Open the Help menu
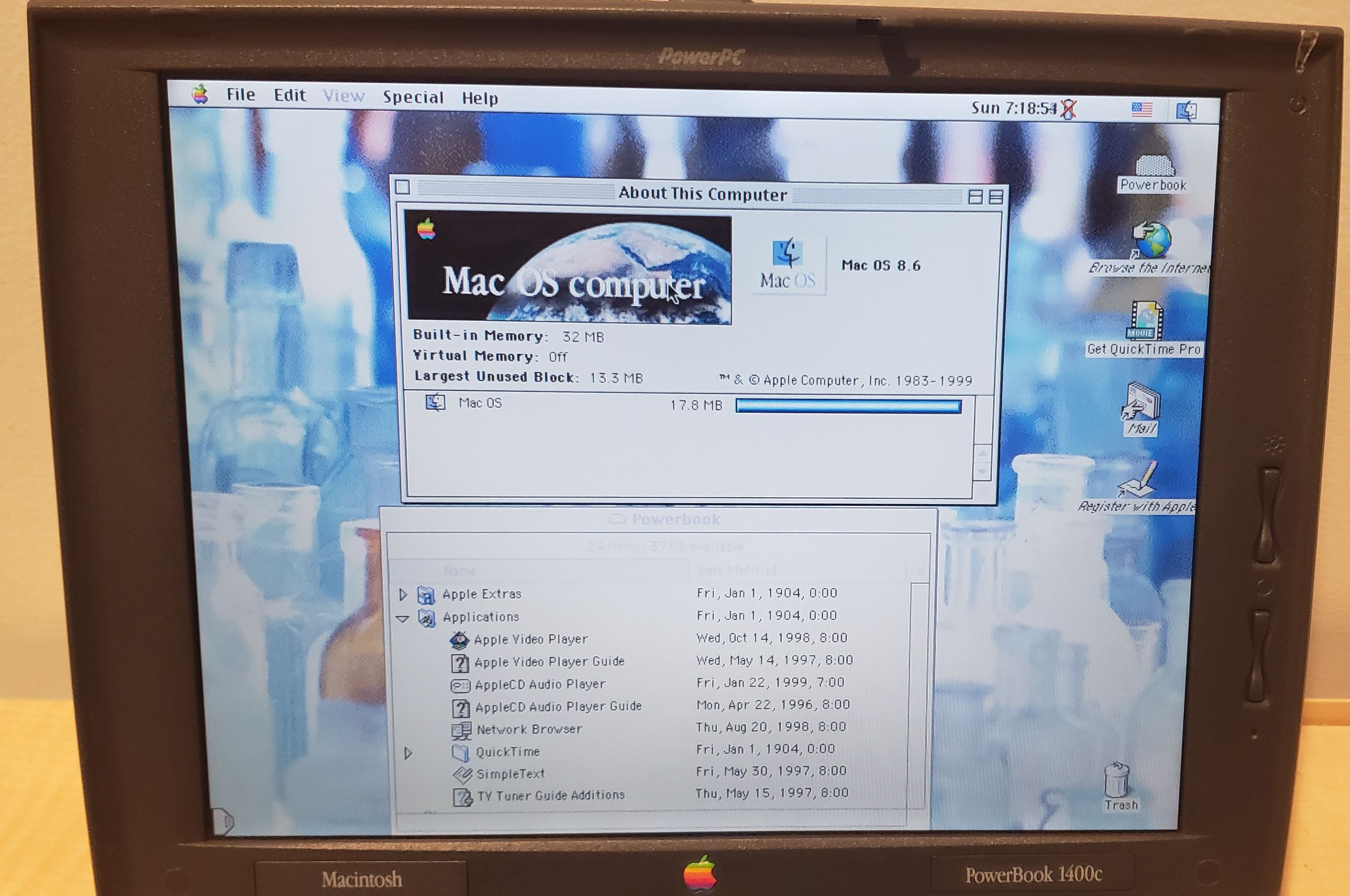Screen dimensions: 1350x896 (480, 98)
